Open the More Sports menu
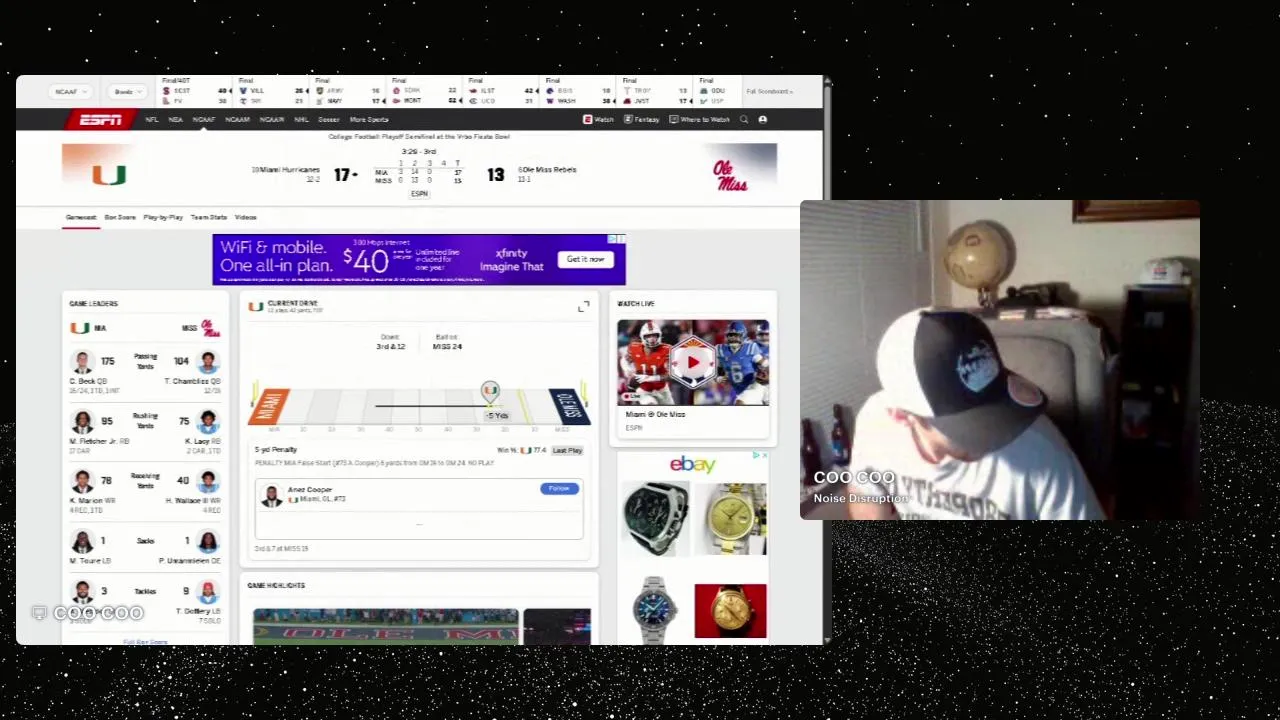This screenshot has width=1280, height=720. click(x=369, y=120)
